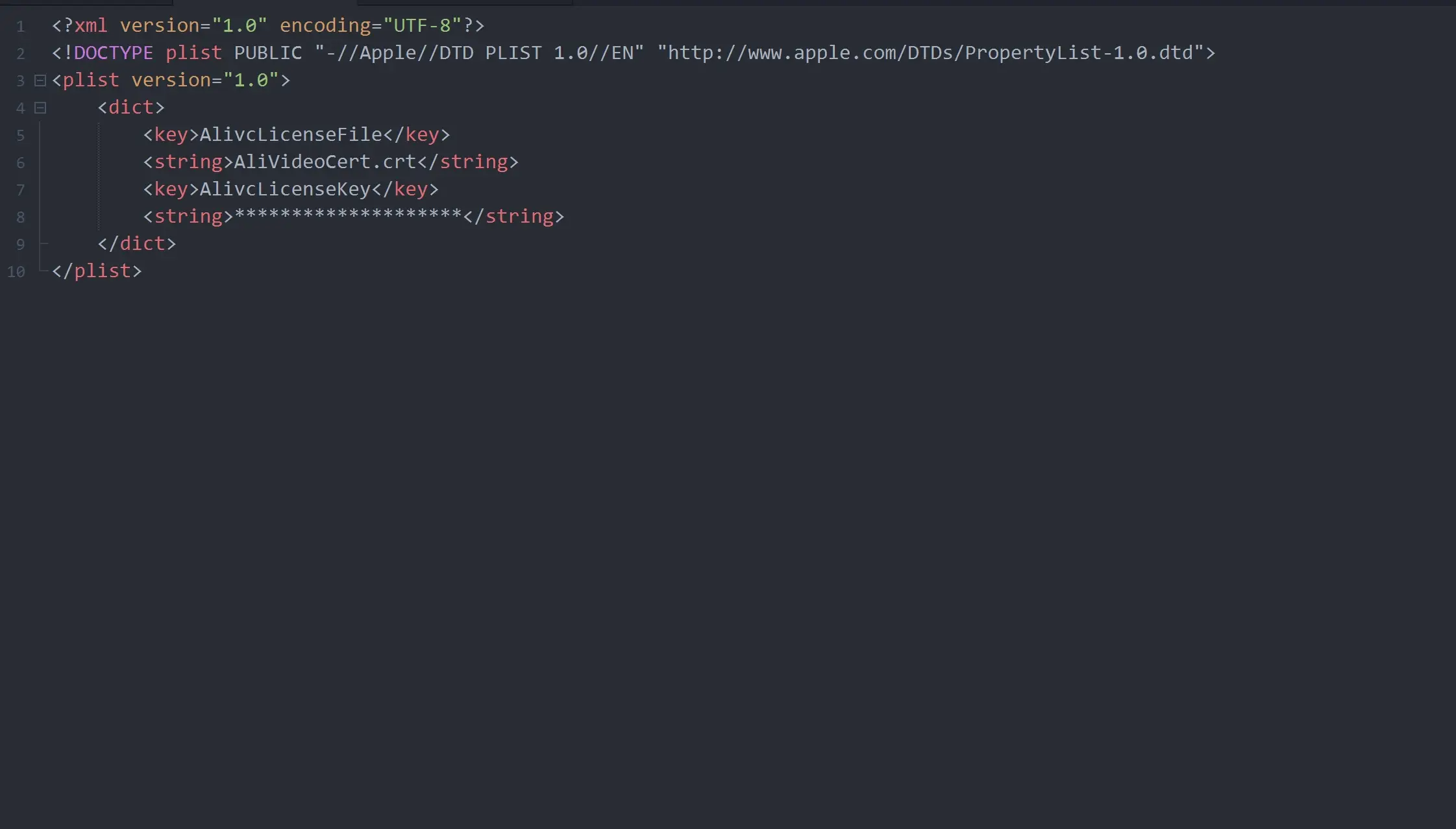The width and height of the screenshot is (1456, 829).
Task: Click line number 8 in gutter
Action: pos(21,217)
